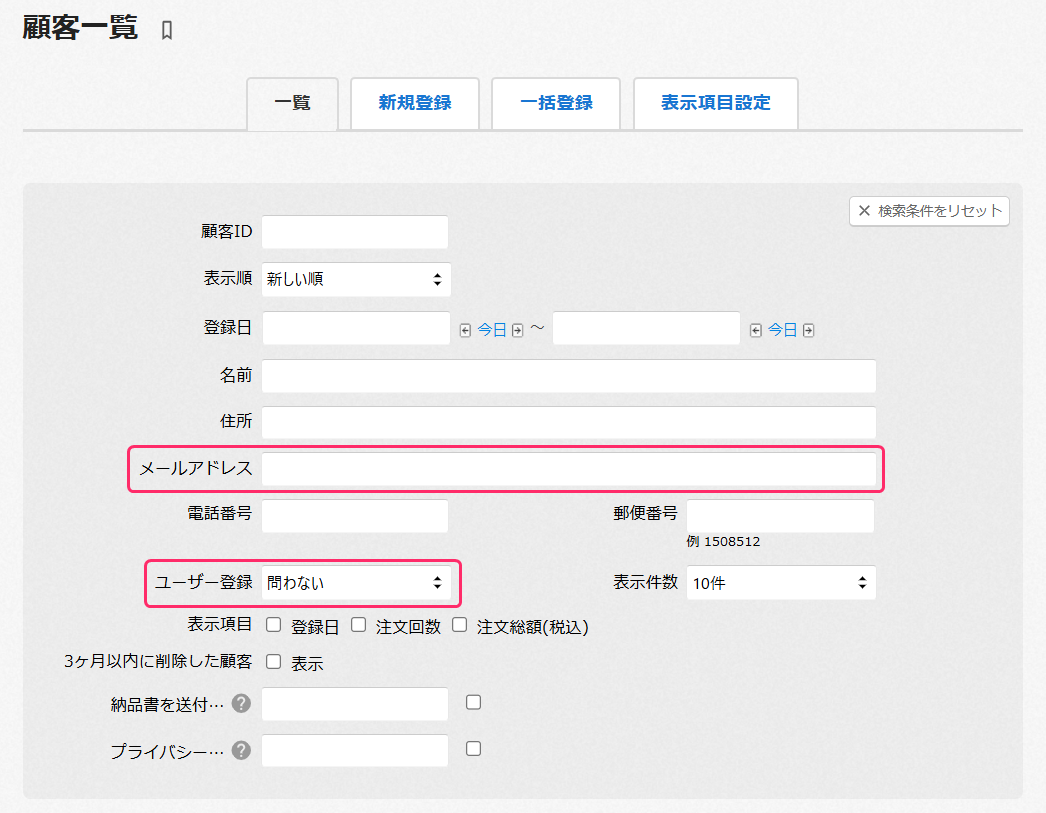Enable the 登録日 display item checkbox
The width and height of the screenshot is (1046, 813).
point(273,624)
